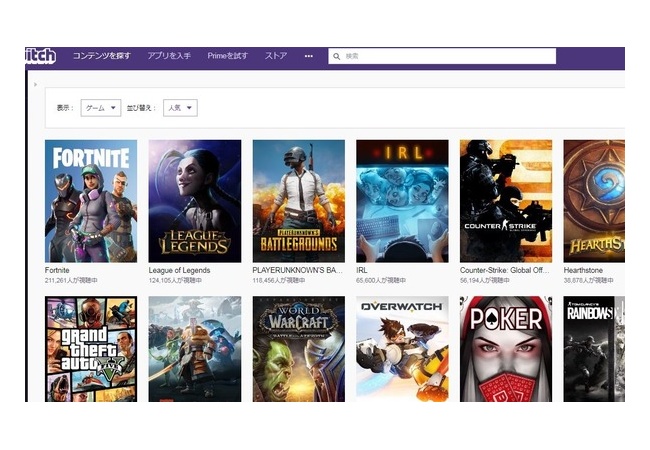Image resolution: width=650 pixels, height=450 pixels.
Task: Open the World of Warcraft cover
Action: [298, 349]
